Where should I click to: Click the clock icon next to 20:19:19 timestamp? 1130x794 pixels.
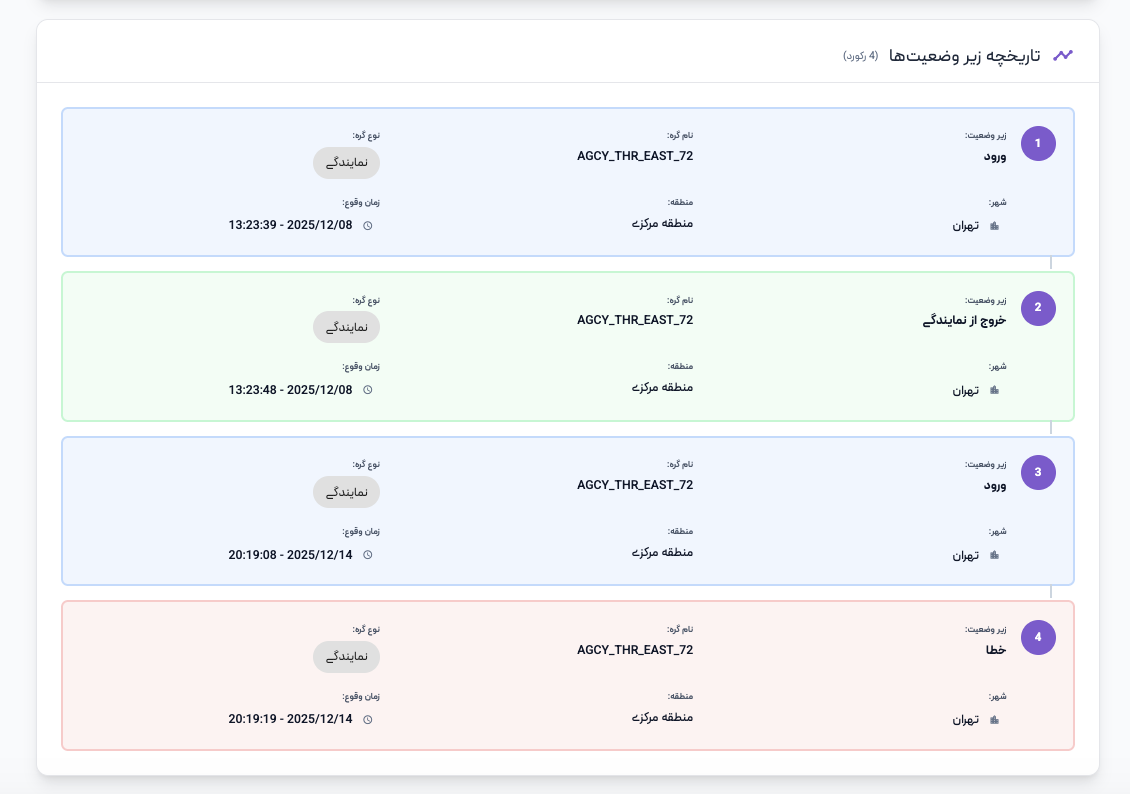(367, 719)
